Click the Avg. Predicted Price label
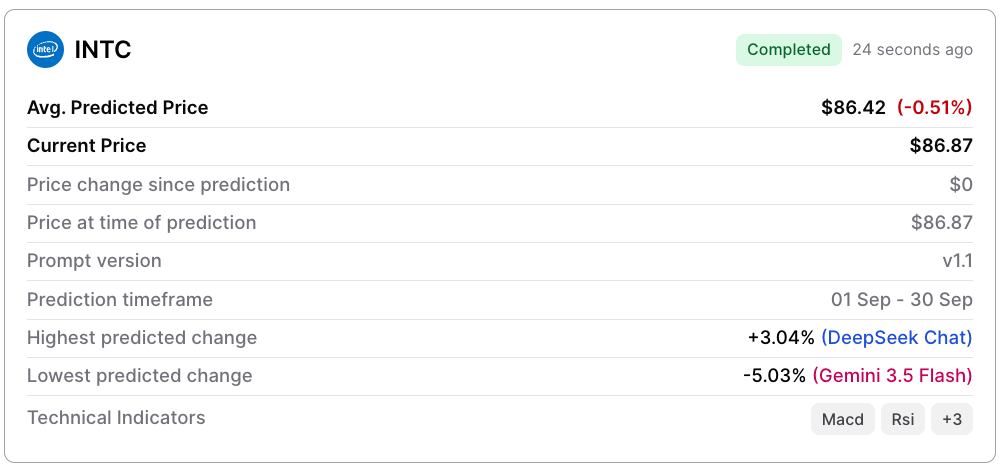This screenshot has width=1006, height=464. click(x=117, y=108)
